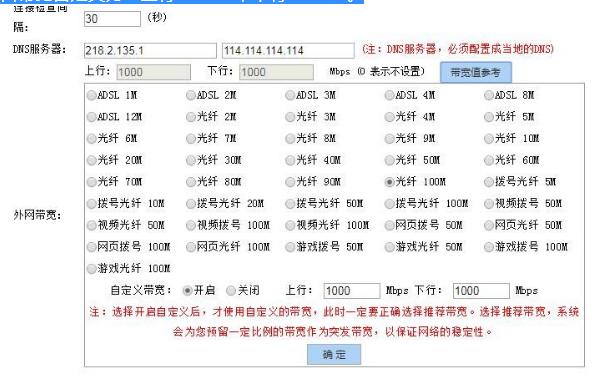The height and width of the screenshot is (373, 592).
Task: Choose ADSL 4M bandwidth
Action: [x=389, y=95]
